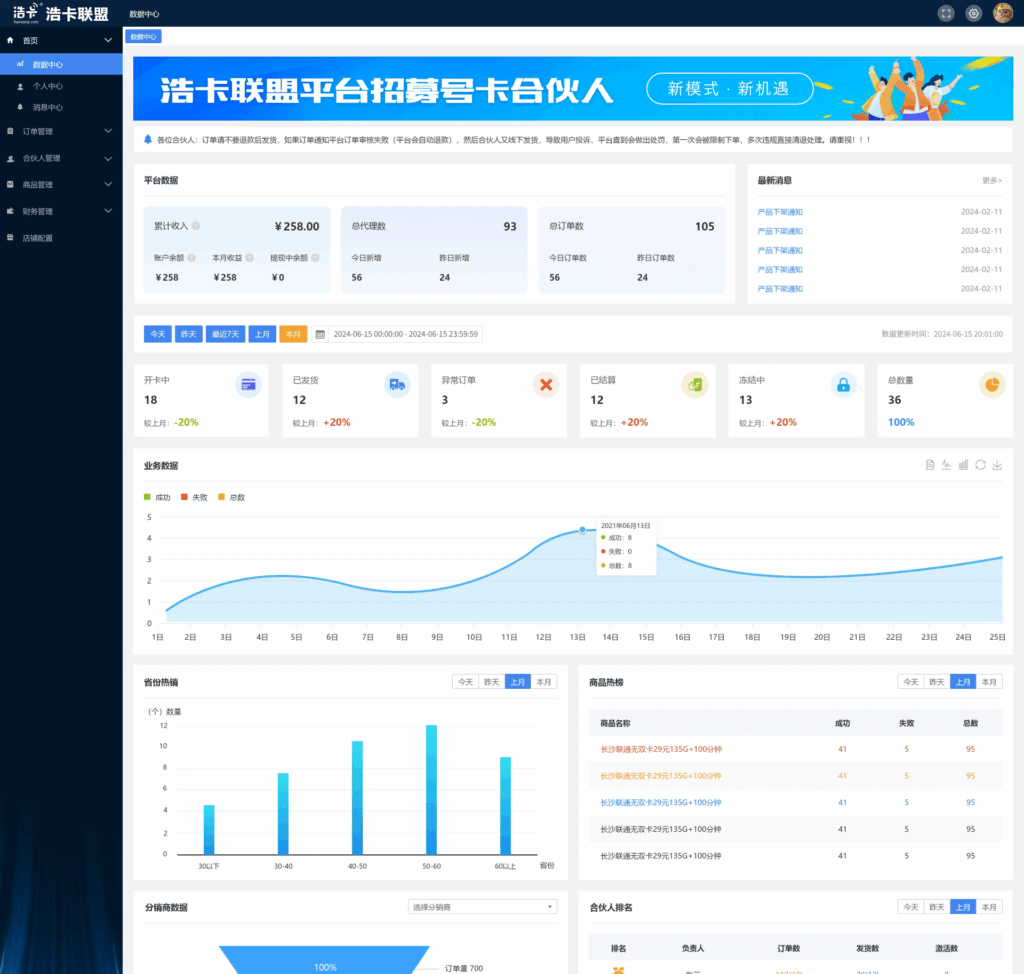Click the 异常订单 red cross icon

click(546, 385)
